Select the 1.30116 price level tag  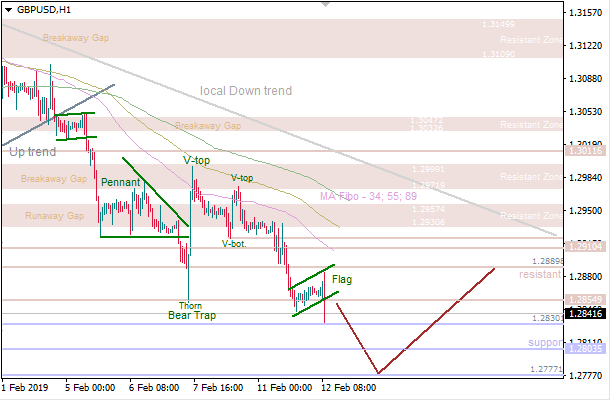pos(586,152)
